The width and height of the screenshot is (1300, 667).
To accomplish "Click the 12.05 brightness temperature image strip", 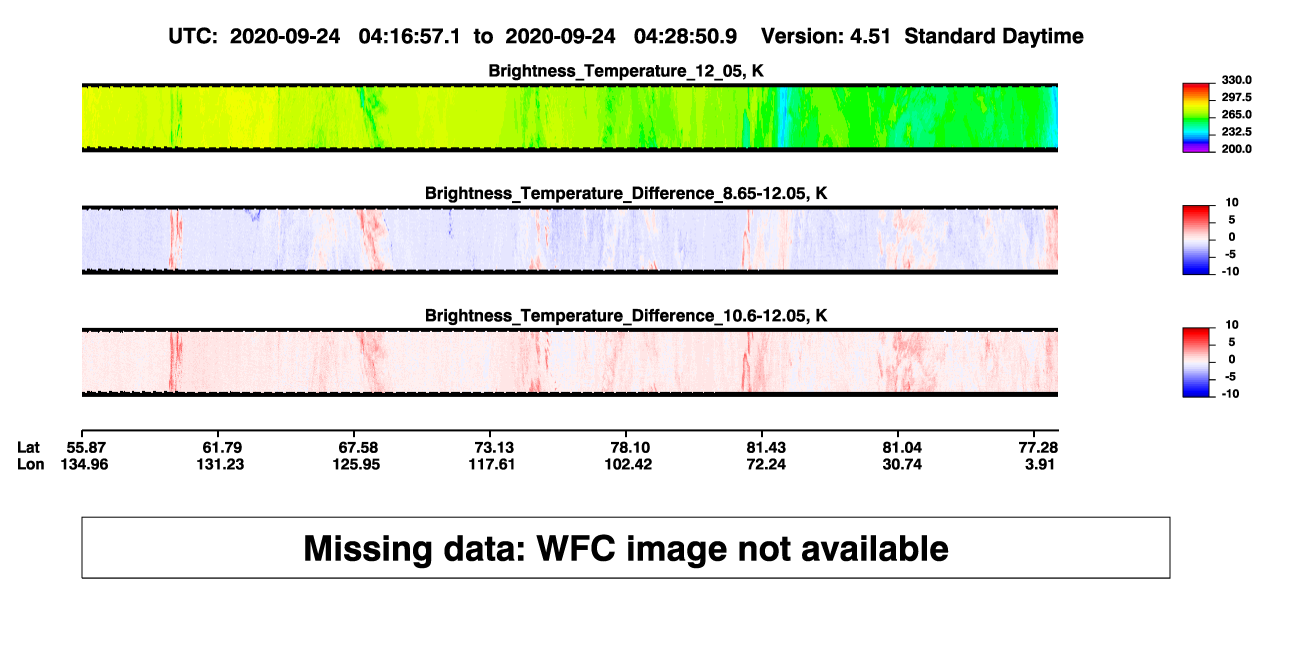I will pos(569,117).
